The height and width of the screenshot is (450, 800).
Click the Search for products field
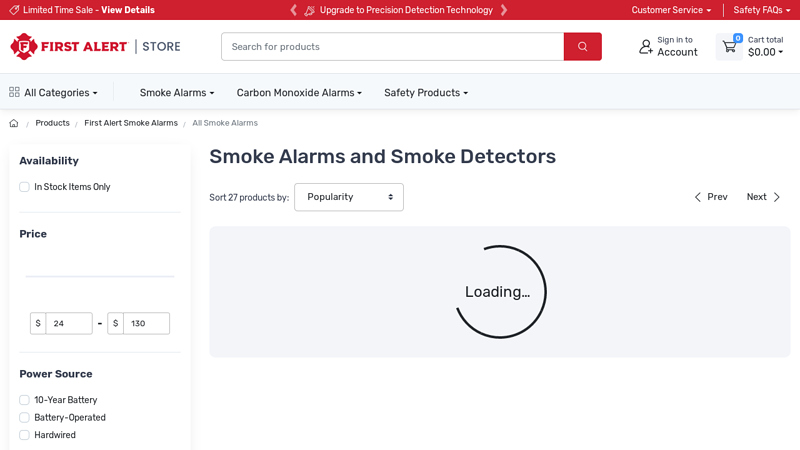[x=392, y=46]
